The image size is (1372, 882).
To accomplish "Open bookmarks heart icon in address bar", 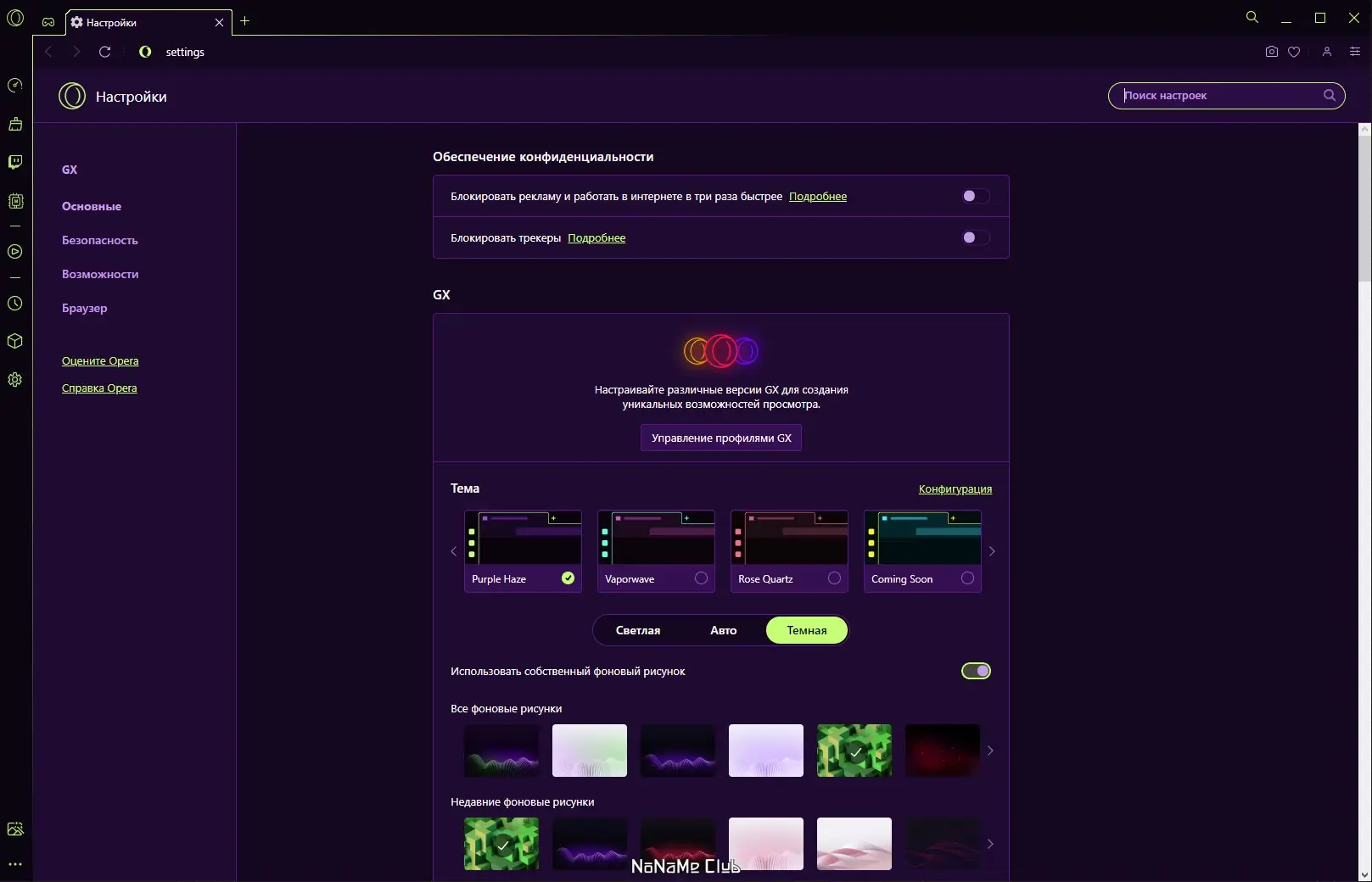I will click(x=1294, y=52).
